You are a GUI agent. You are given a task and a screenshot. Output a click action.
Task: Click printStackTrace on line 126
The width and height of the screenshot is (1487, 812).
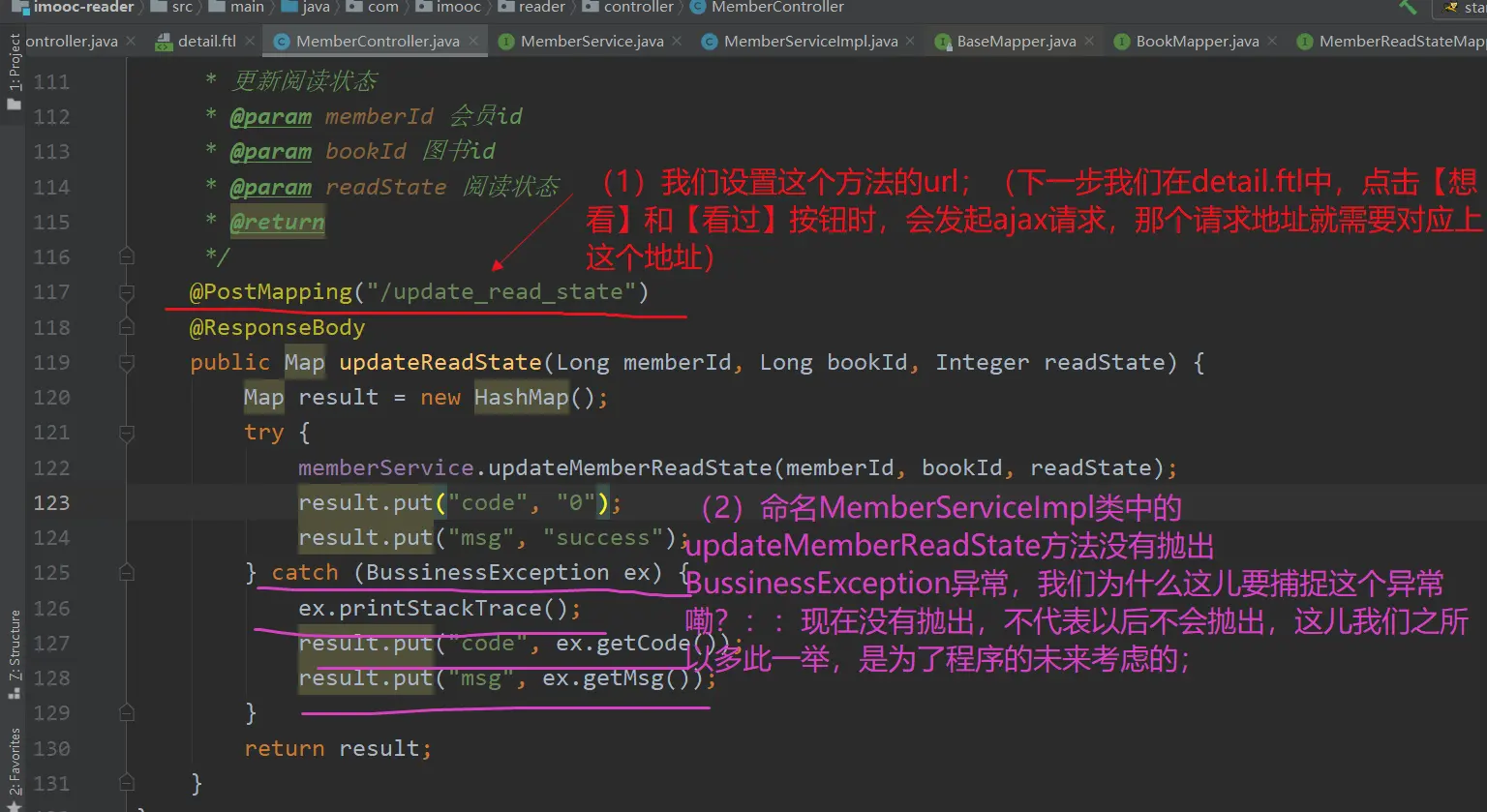[440, 609]
